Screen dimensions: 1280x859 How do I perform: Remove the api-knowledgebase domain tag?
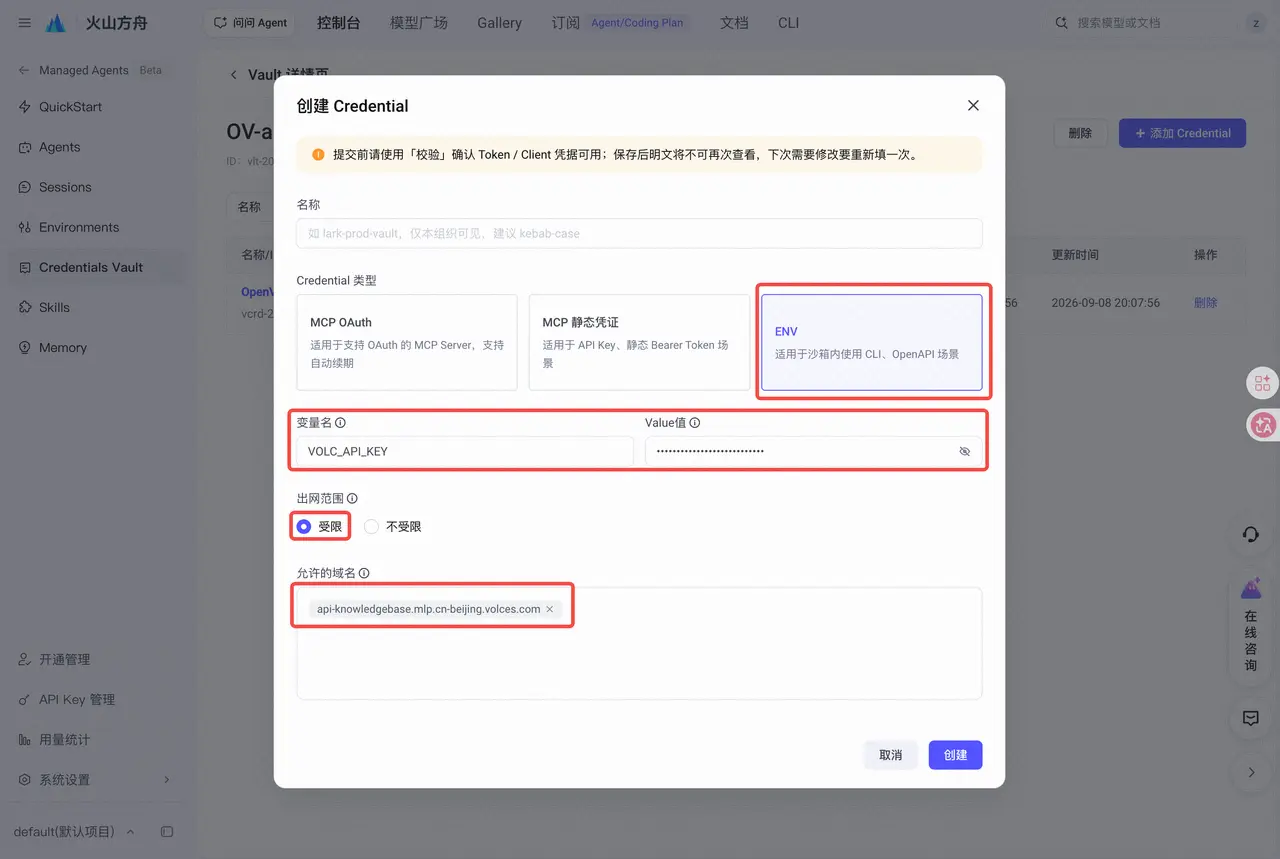pos(550,609)
